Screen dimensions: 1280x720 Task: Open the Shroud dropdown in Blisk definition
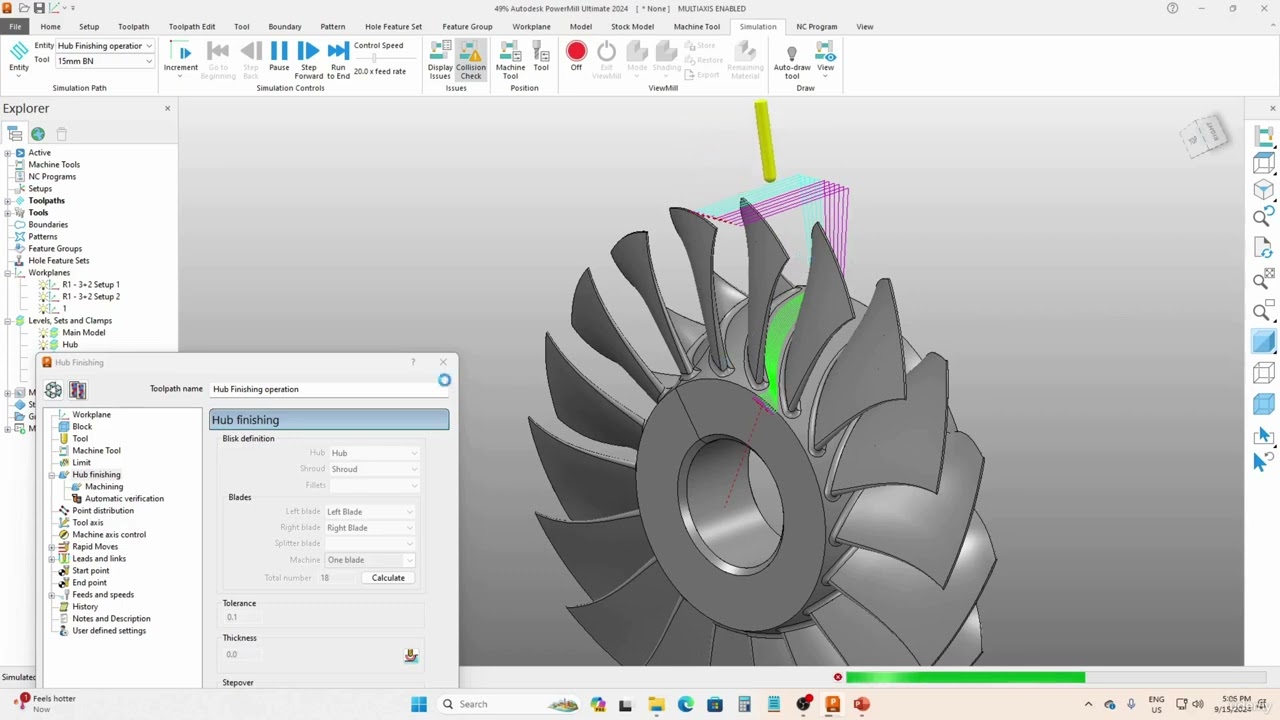[x=375, y=469]
